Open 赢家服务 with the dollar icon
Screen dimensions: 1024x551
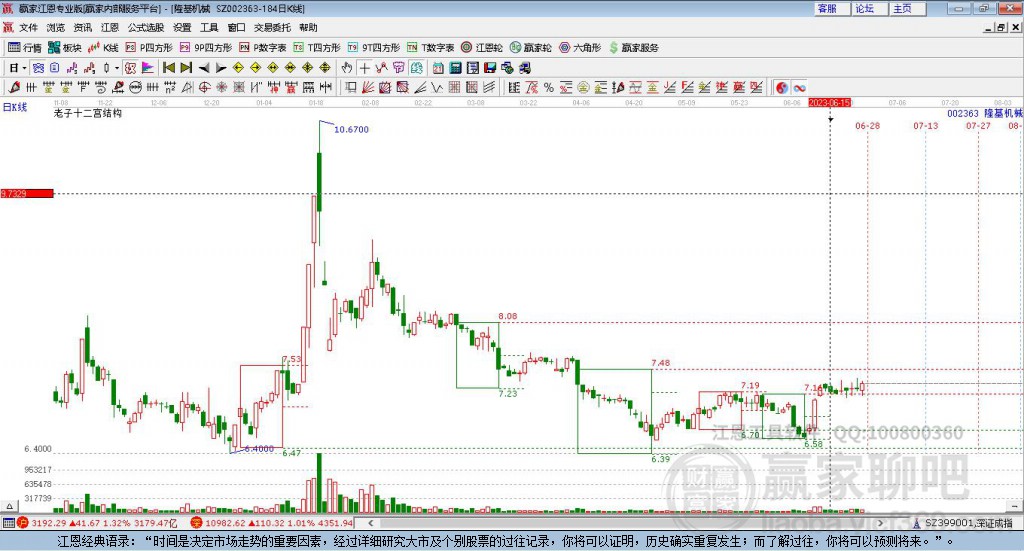pyautogui.click(x=634, y=48)
